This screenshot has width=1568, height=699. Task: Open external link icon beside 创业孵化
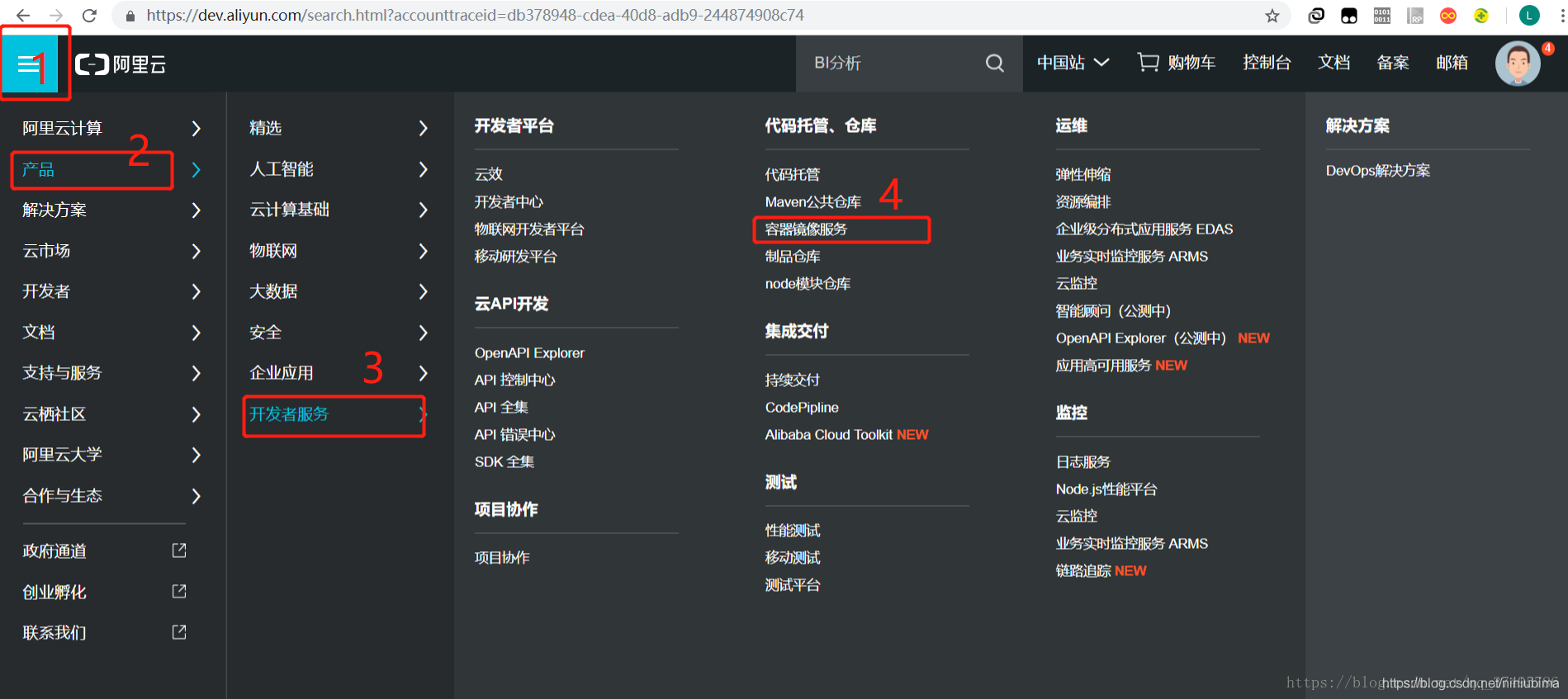click(179, 592)
